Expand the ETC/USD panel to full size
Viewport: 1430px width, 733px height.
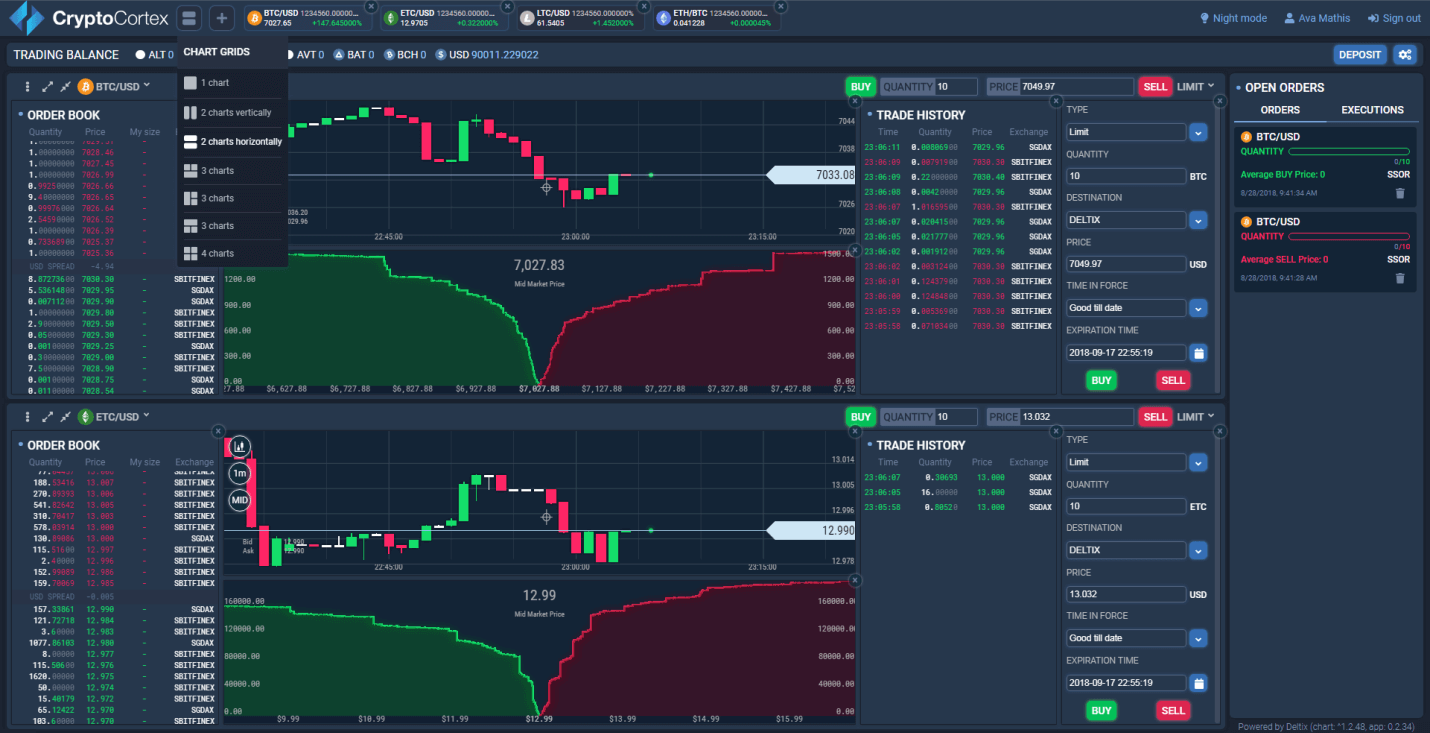[x=47, y=417]
